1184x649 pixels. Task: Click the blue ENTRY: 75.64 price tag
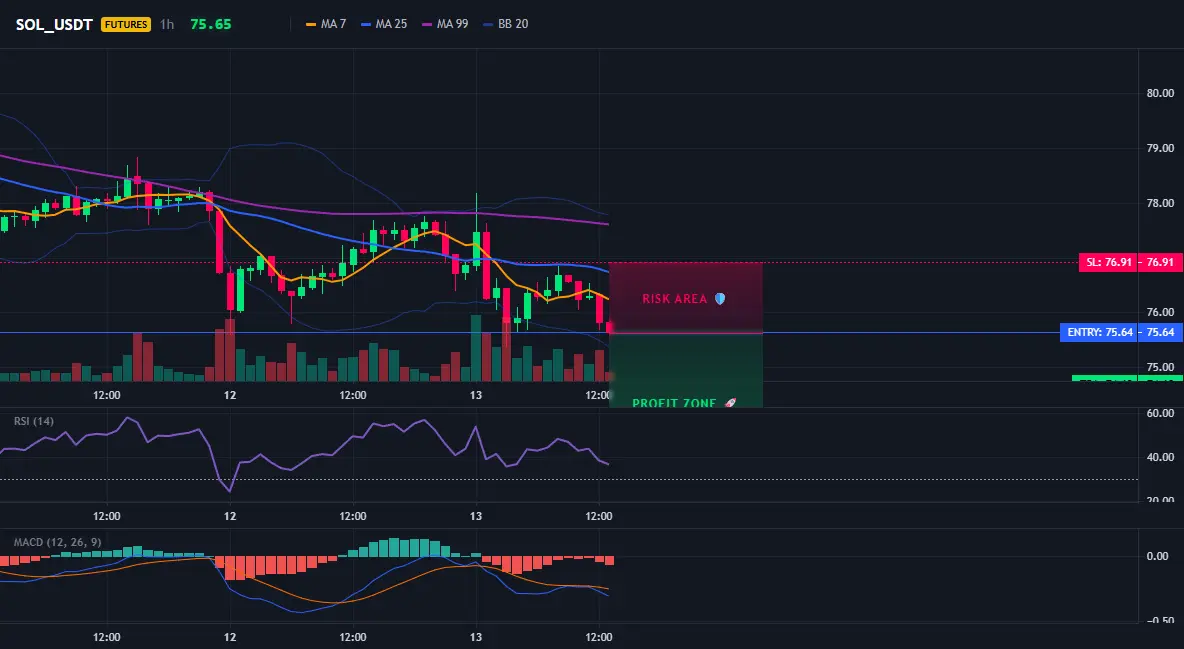point(1121,332)
